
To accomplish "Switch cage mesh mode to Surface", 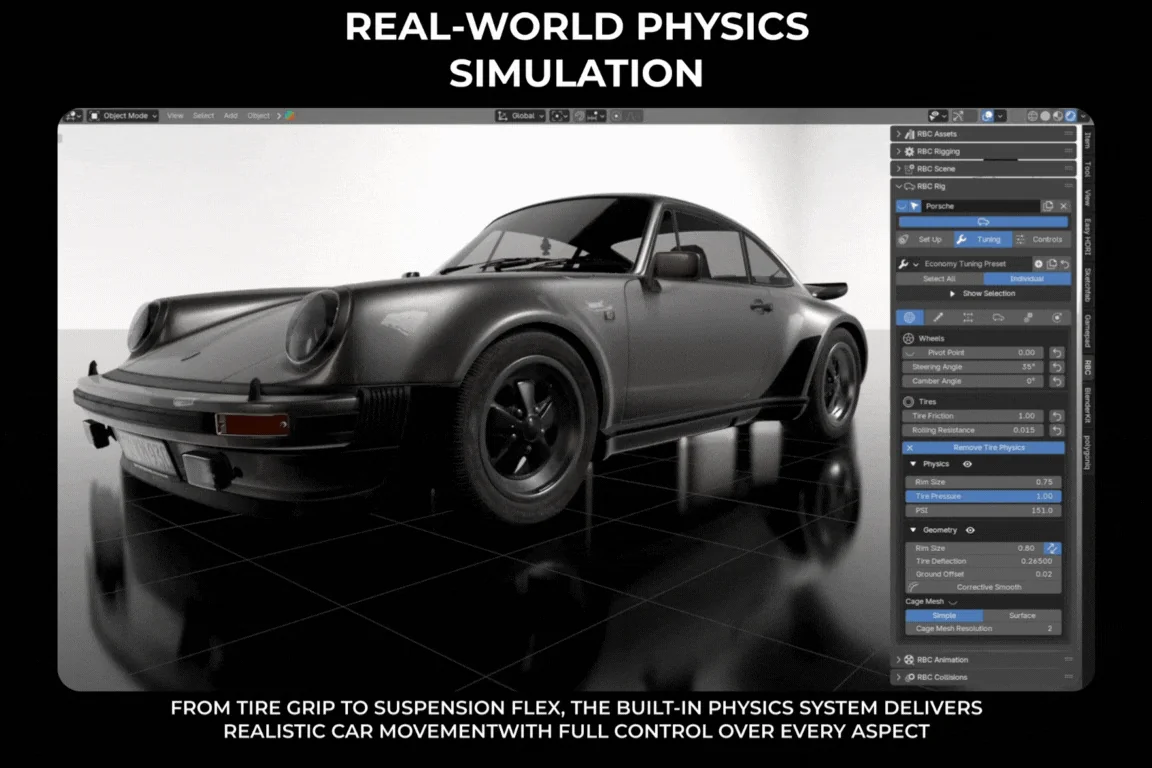I will [1021, 615].
